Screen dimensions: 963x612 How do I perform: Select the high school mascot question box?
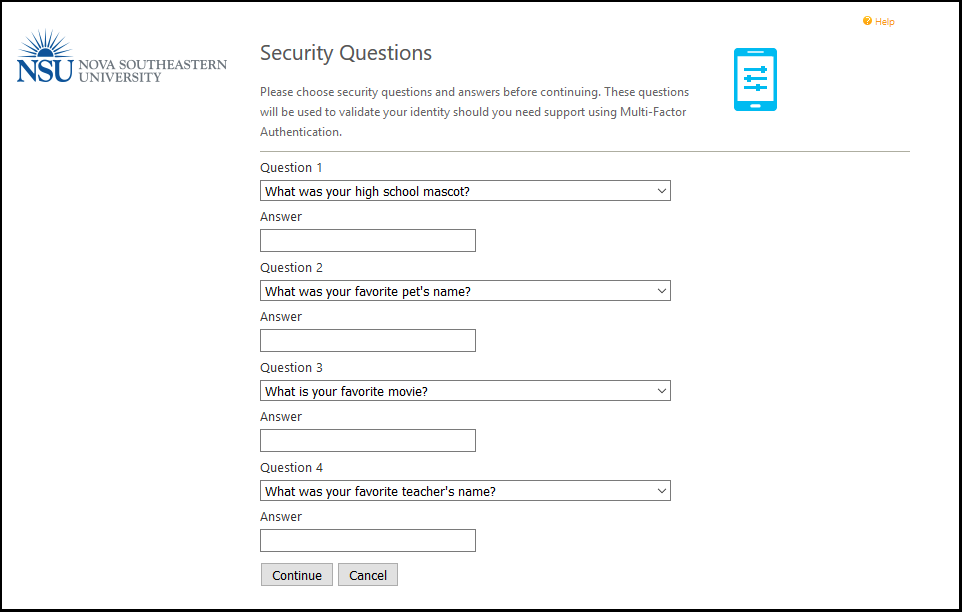(465, 191)
